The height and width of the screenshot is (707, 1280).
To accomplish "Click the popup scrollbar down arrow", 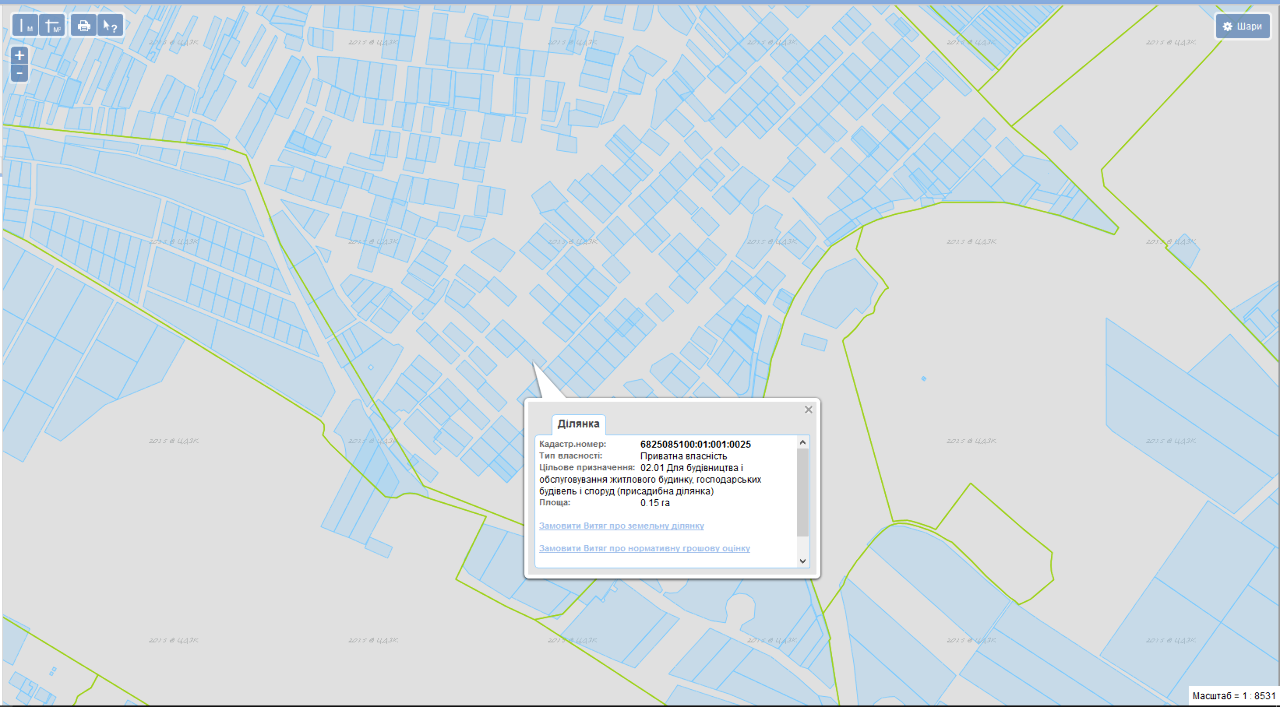I will (802, 561).
